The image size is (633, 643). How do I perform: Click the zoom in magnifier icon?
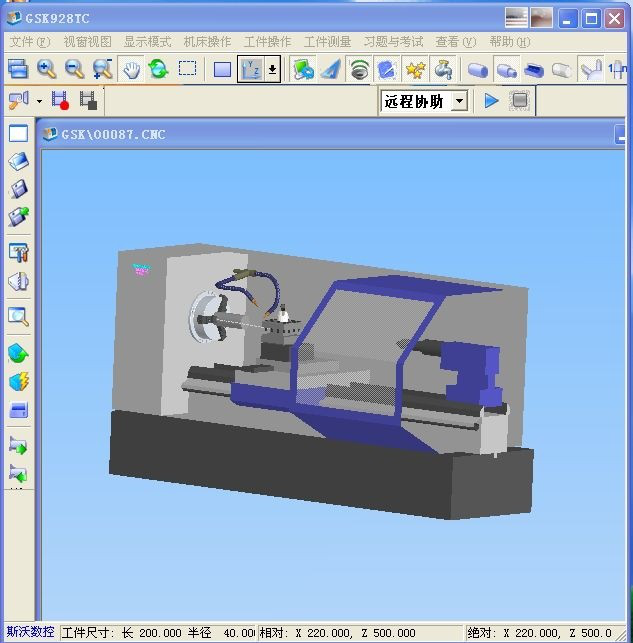click(46, 69)
